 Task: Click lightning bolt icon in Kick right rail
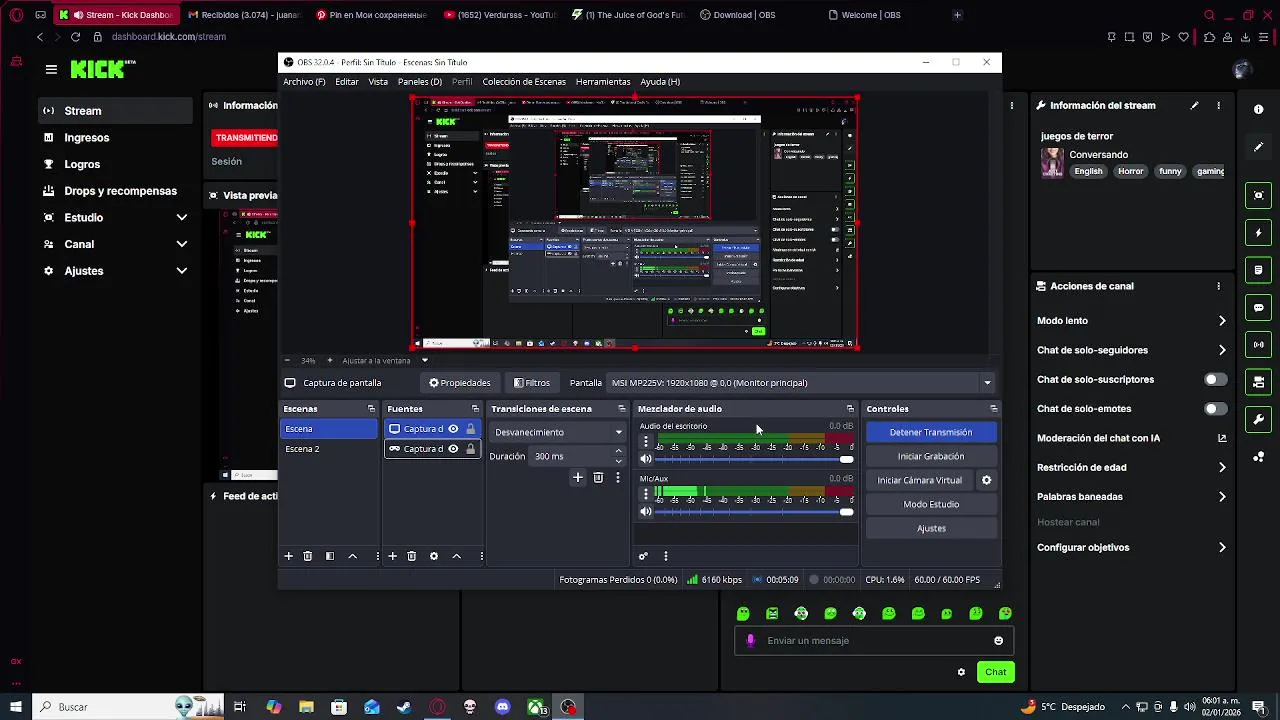pos(1259,233)
